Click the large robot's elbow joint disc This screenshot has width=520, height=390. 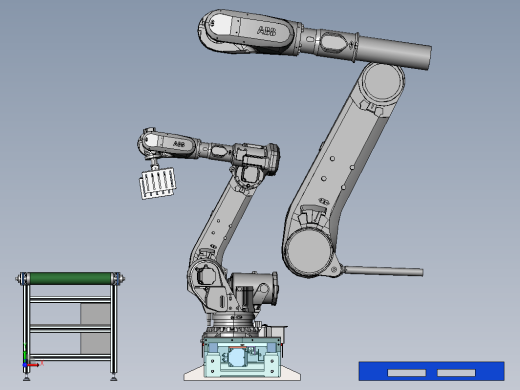point(382,82)
